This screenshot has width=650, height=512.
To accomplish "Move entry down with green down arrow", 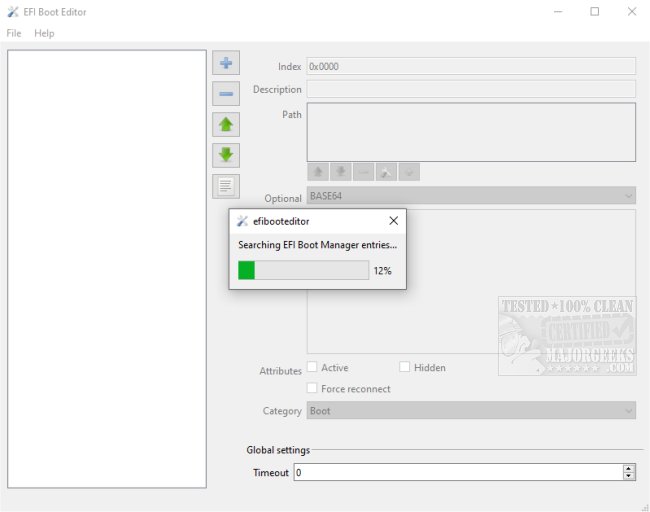I will point(226,155).
